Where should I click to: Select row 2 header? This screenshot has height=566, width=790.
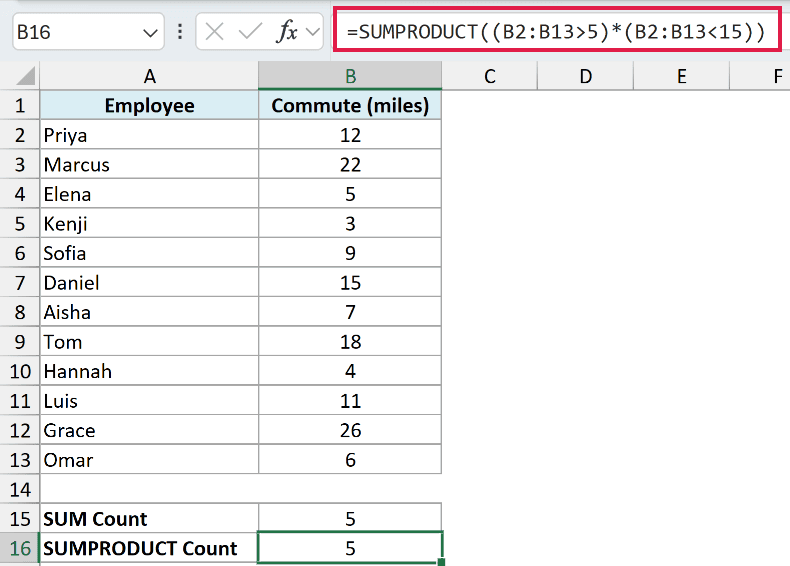pyautogui.click(x=20, y=135)
